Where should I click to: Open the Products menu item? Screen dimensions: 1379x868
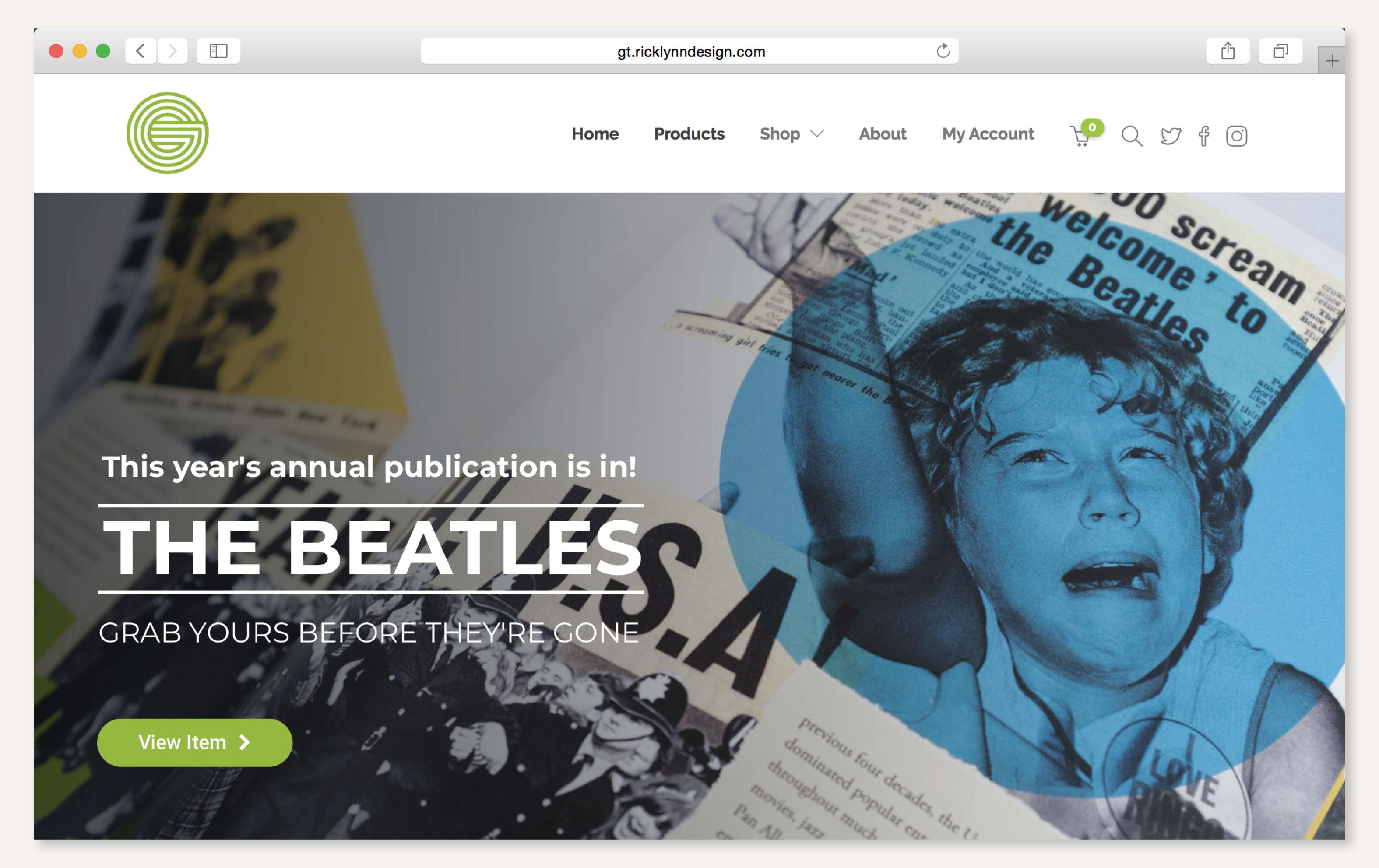[689, 134]
